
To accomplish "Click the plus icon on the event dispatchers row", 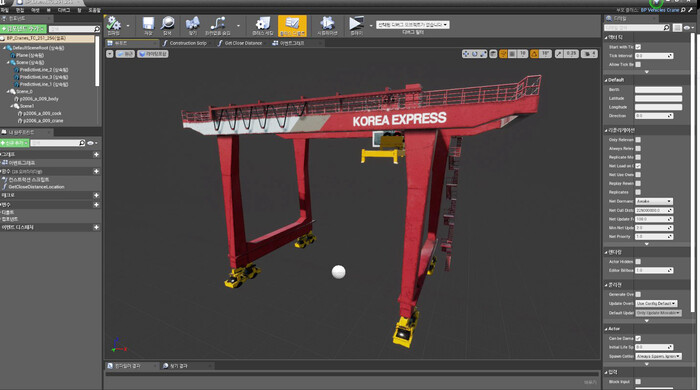I will click(96, 228).
